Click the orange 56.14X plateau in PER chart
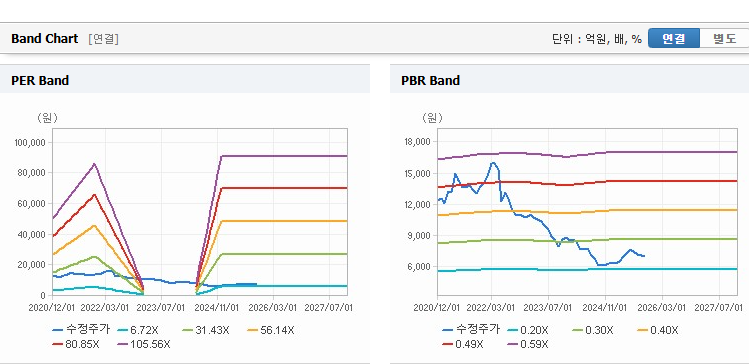749x364 pixels. point(284,221)
